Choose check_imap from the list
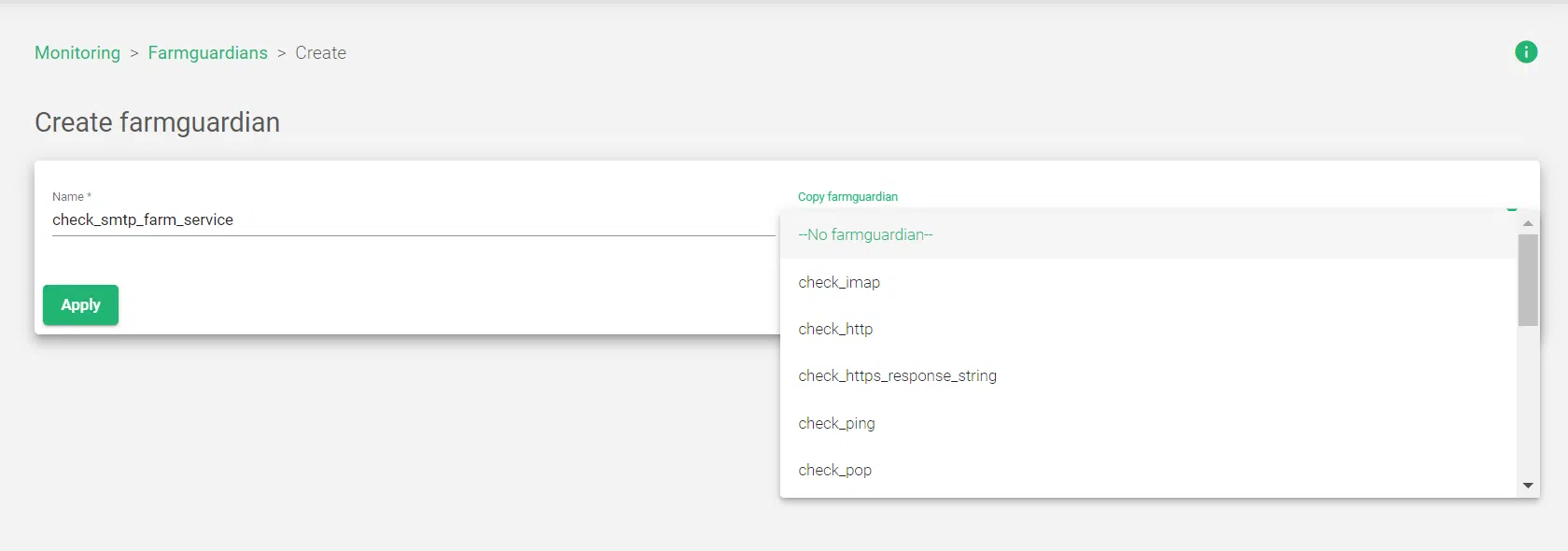Viewport: 1568px width, 551px height. 839,282
